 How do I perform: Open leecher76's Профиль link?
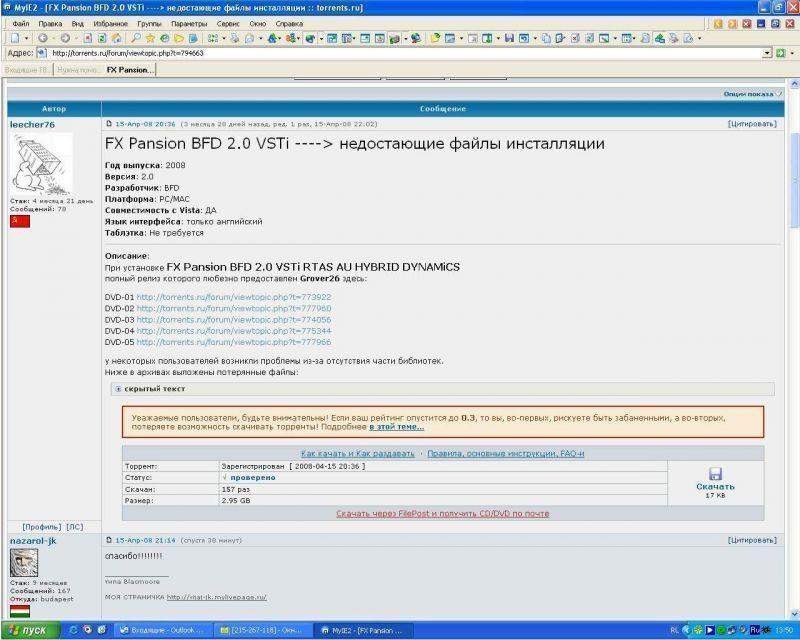(42, 527)
